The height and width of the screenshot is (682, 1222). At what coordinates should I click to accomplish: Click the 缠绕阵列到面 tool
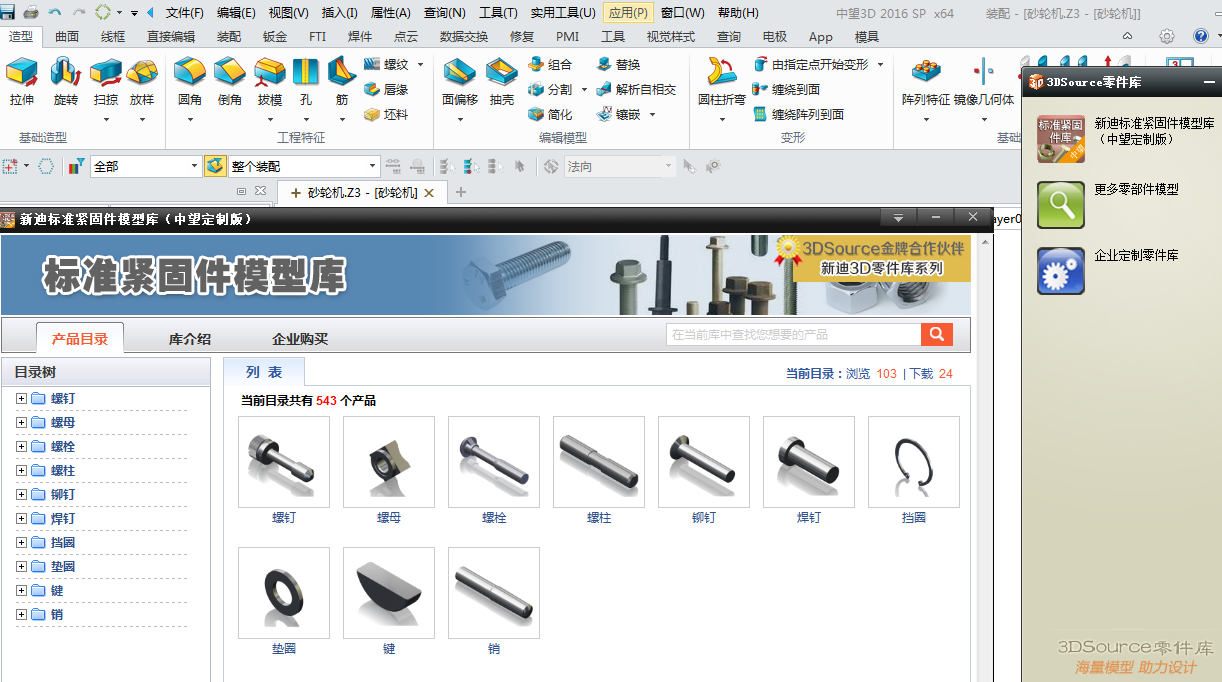point(798,114)
